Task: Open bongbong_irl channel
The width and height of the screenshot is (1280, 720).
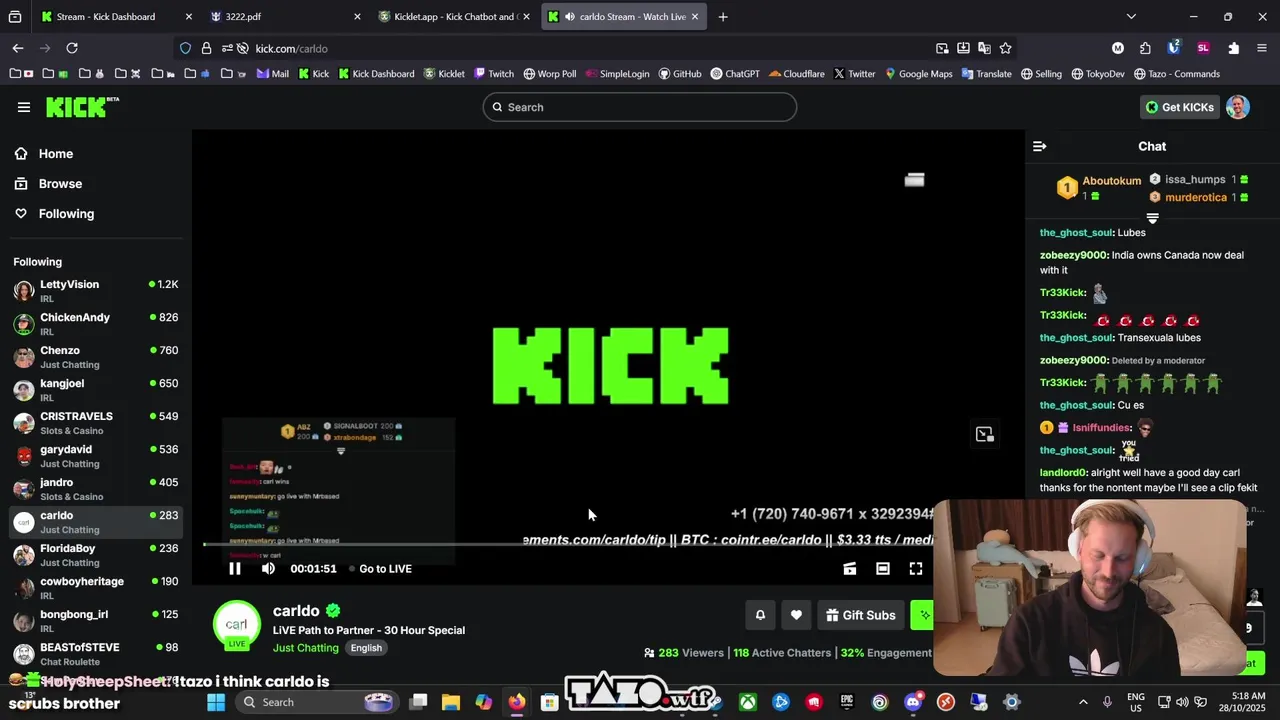Action: (x=96, y=621)
